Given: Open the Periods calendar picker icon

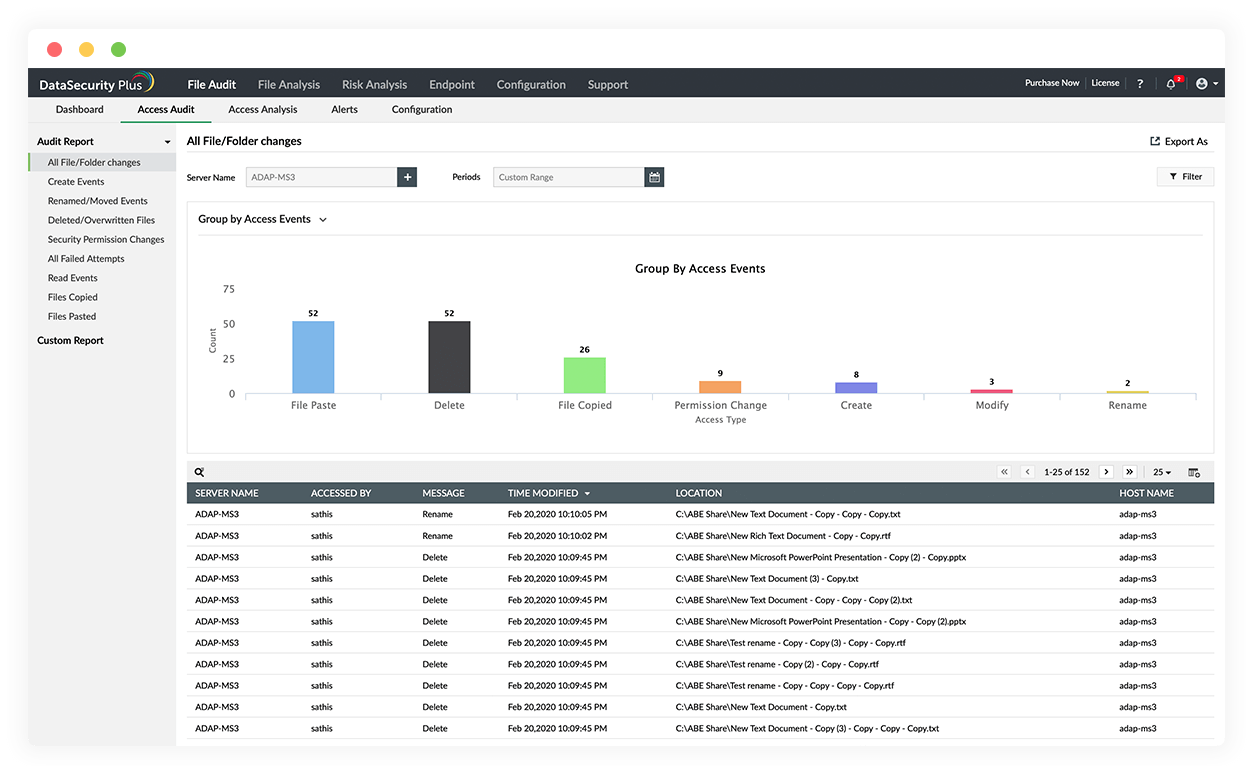Looking at the screenshot, I should (654, 176).
